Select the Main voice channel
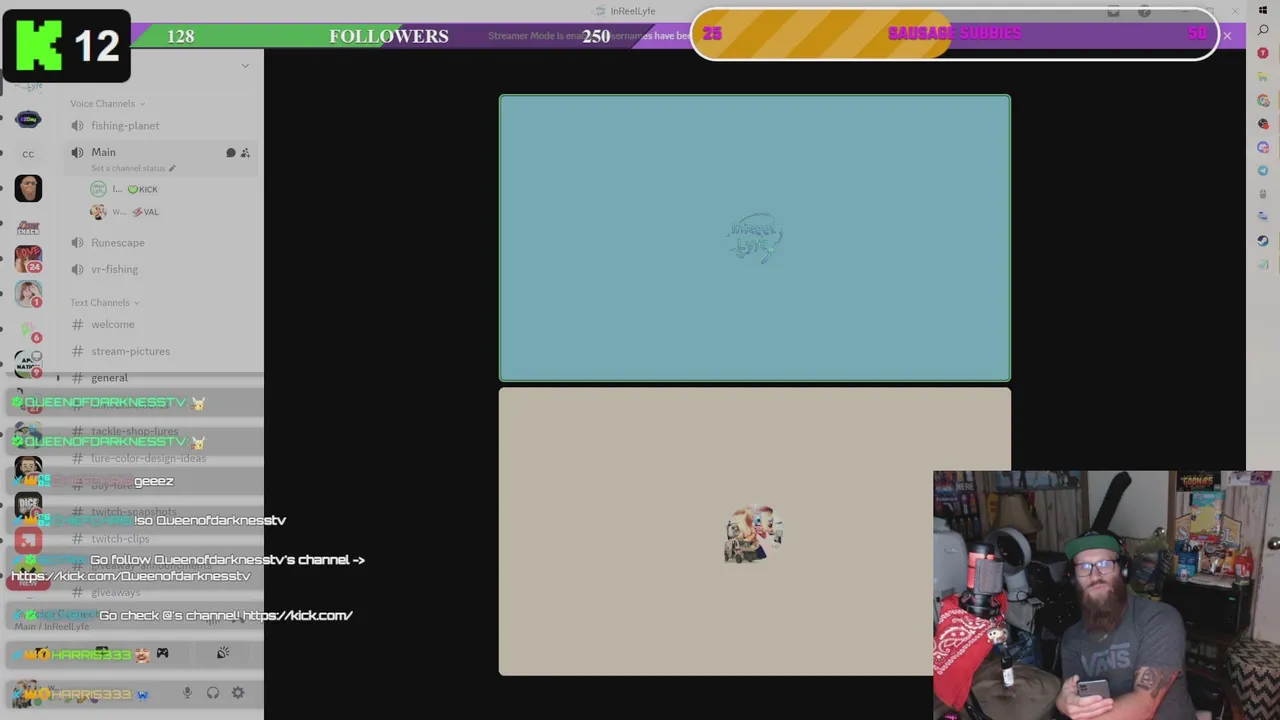The image size is (1280, 720). click(103, 152)
